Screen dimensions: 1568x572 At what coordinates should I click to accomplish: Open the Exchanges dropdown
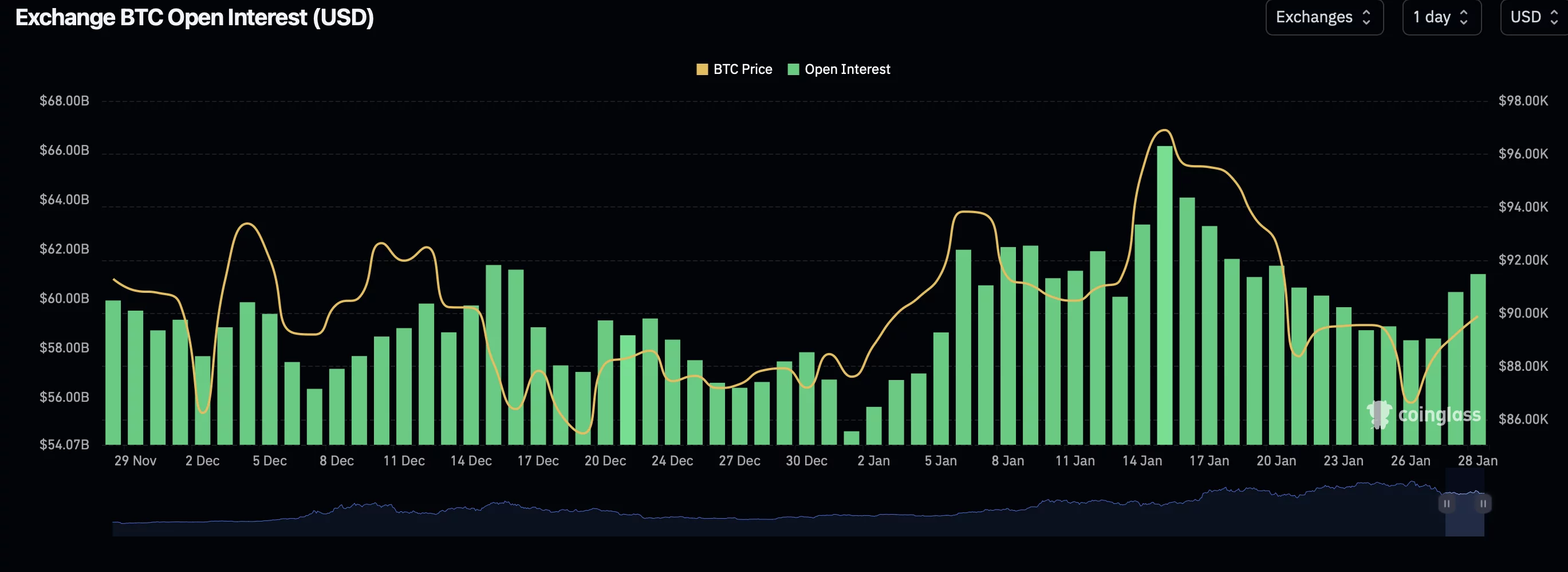1325,17
